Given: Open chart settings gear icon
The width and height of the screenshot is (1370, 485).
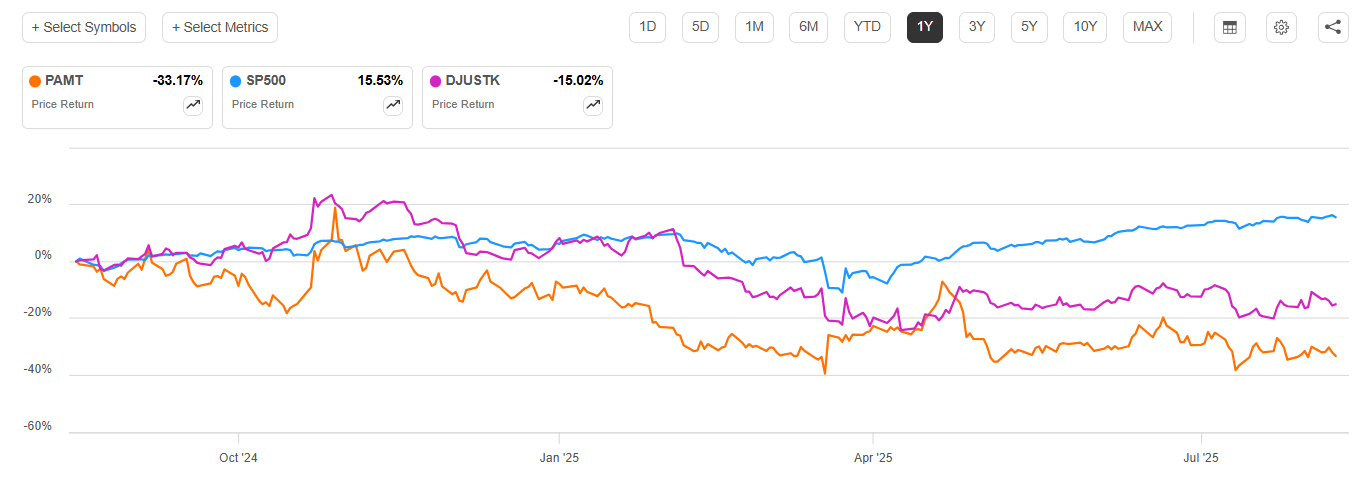Looking at the screenshot, I should pyautogui.click(x=1281, y=27).
